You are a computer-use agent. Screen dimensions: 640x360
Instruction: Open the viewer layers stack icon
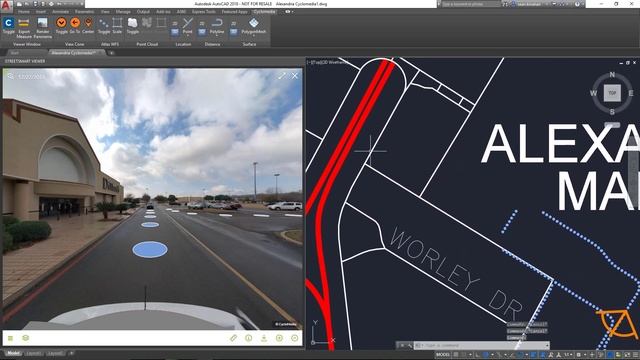coord(25,338)
